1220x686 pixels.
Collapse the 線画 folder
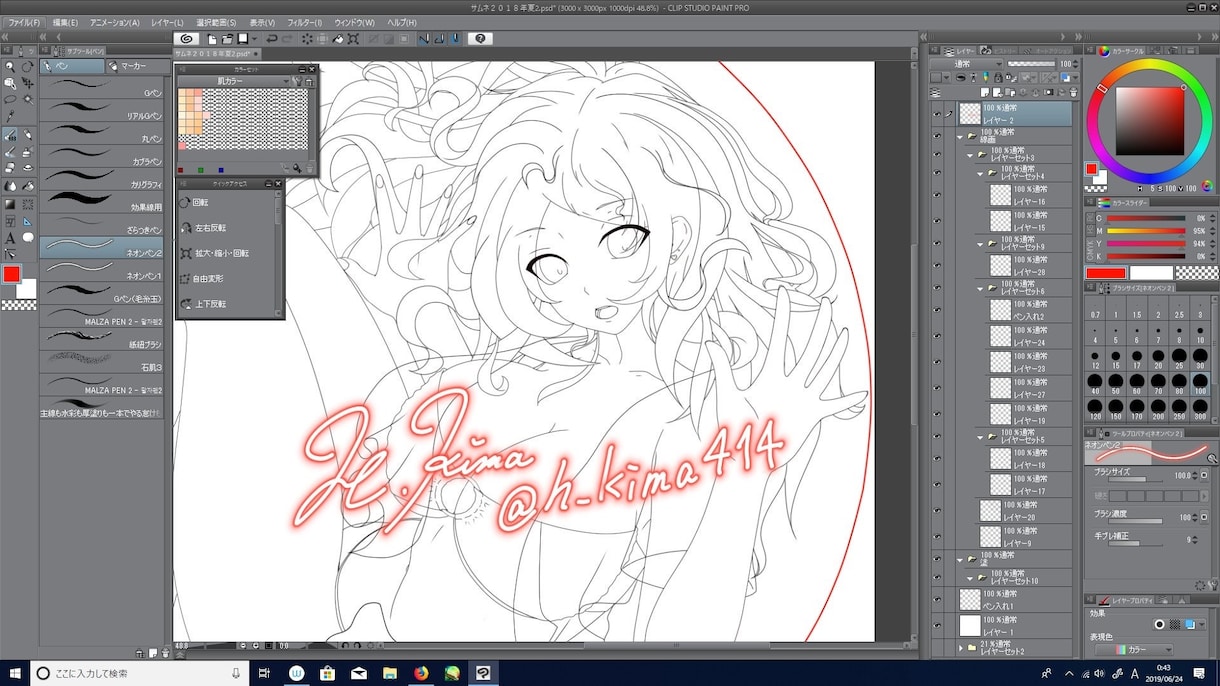tap(960, 137)
